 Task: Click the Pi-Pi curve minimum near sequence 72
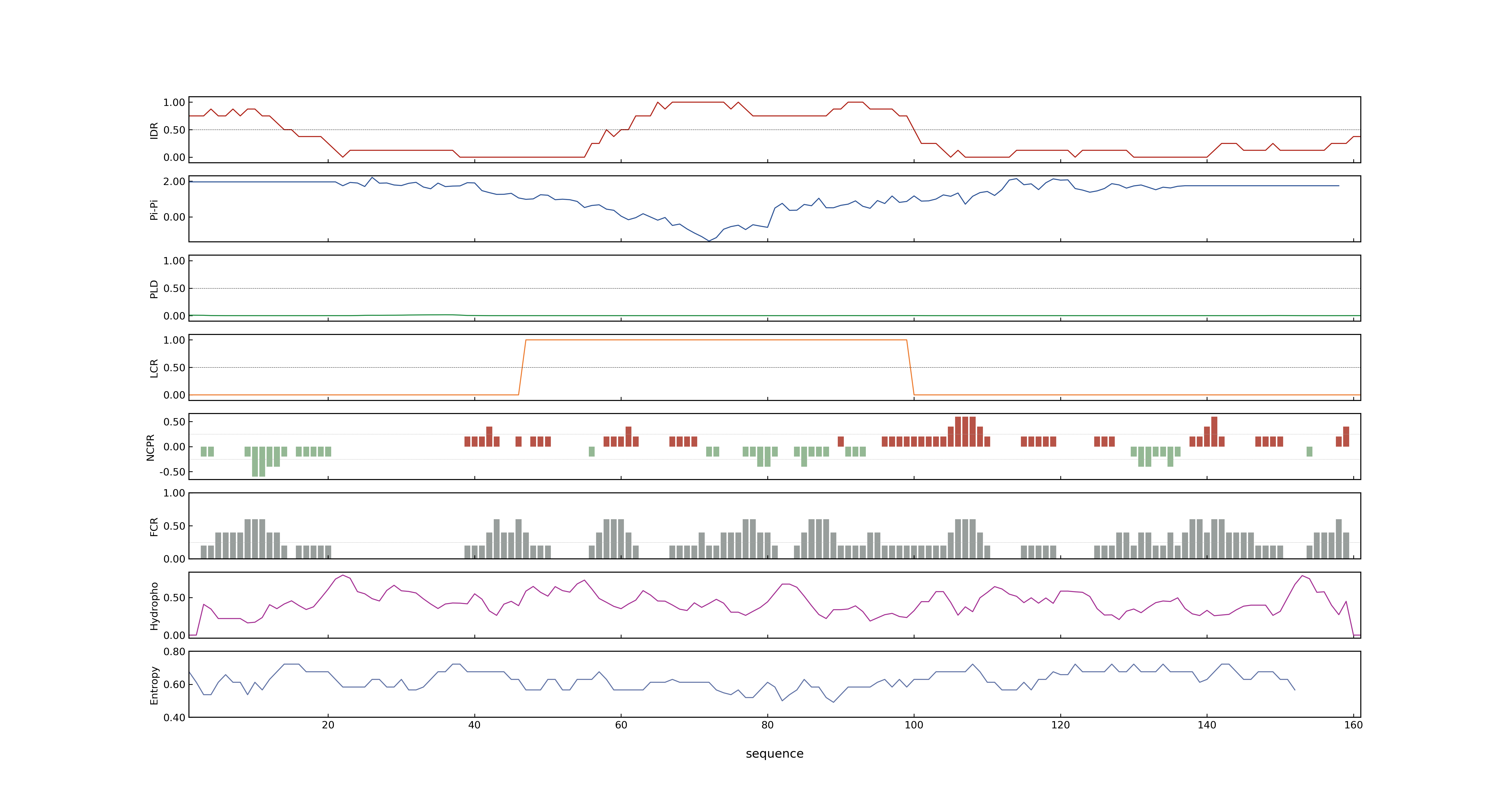coord(709,241)
